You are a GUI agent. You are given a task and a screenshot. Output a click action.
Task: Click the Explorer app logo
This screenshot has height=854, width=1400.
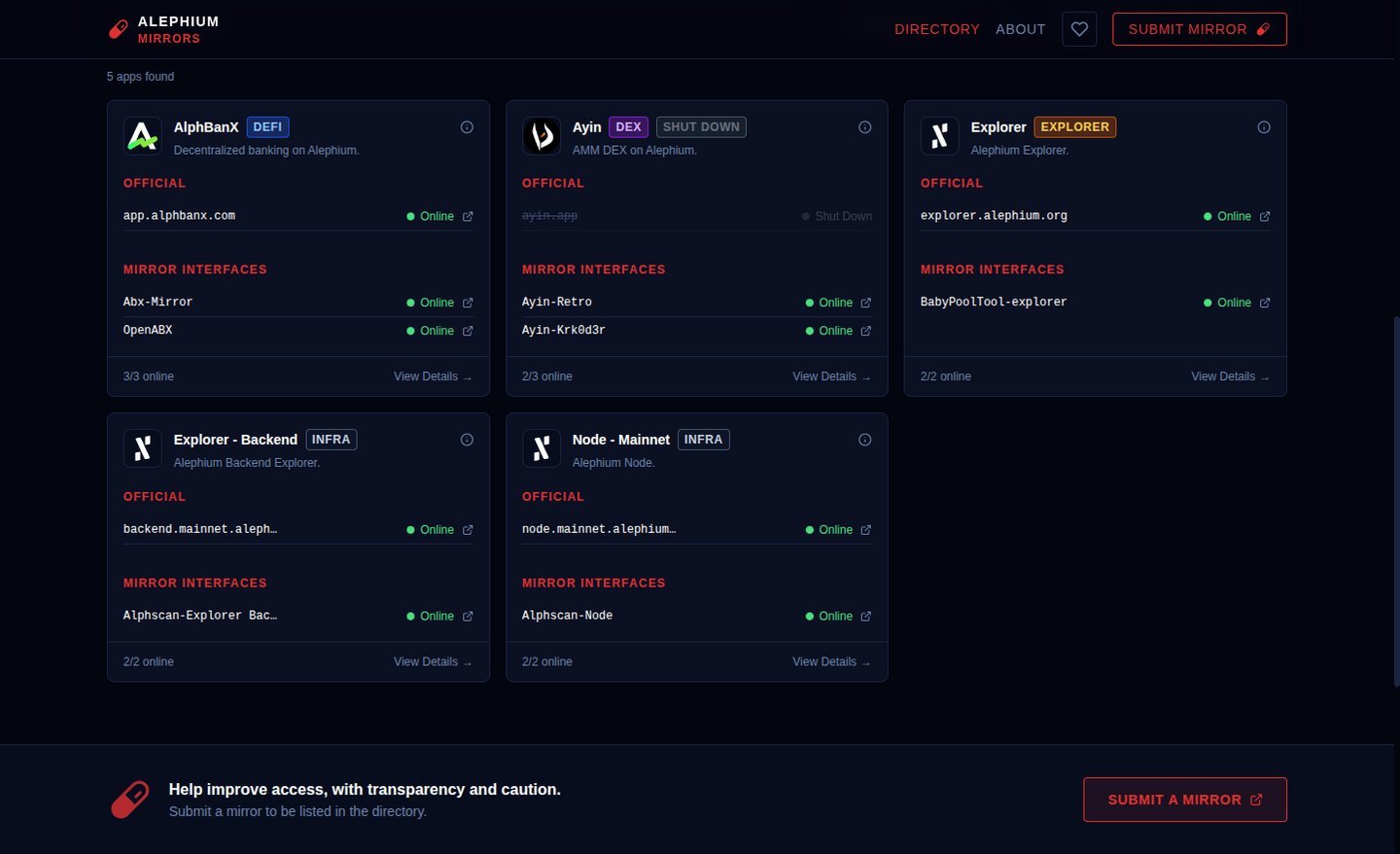point(940,136)
